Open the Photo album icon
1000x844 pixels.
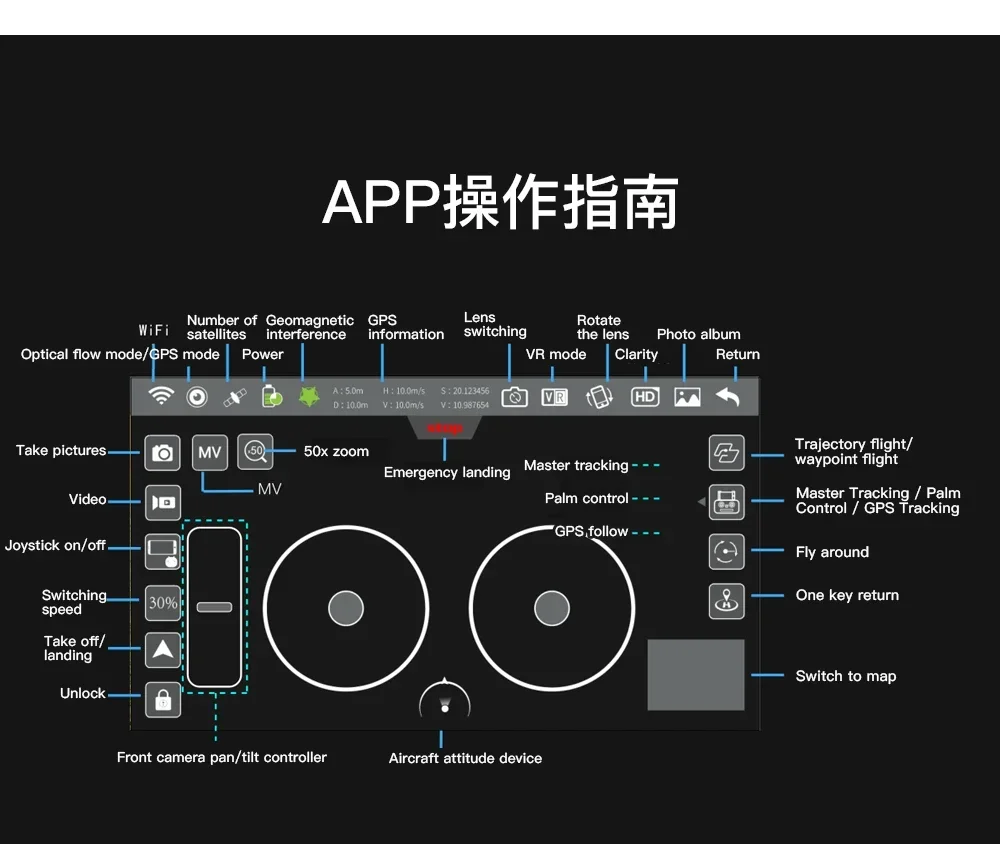tap(687, 397)
